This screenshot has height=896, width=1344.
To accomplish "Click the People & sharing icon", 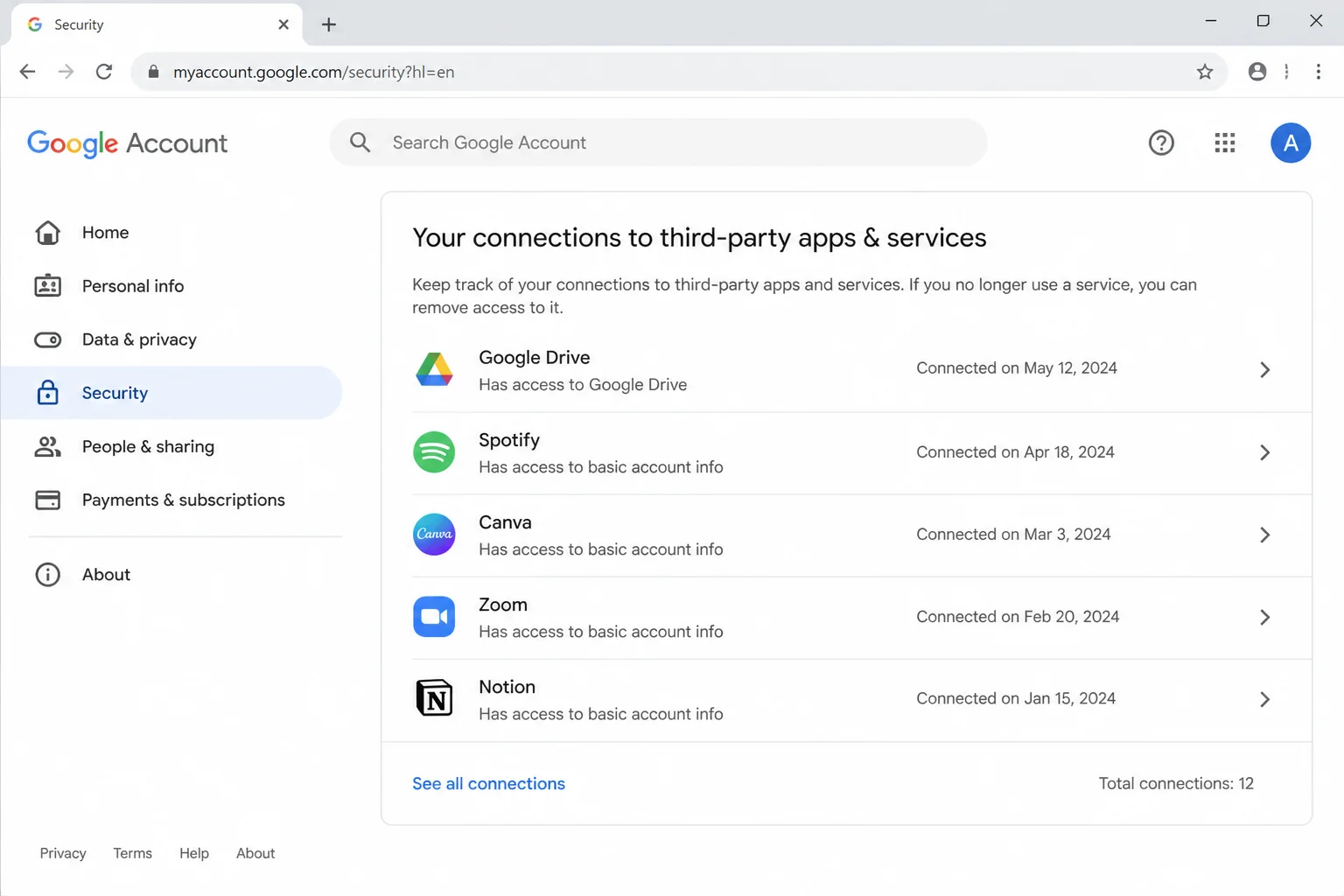I will [47, 446].
